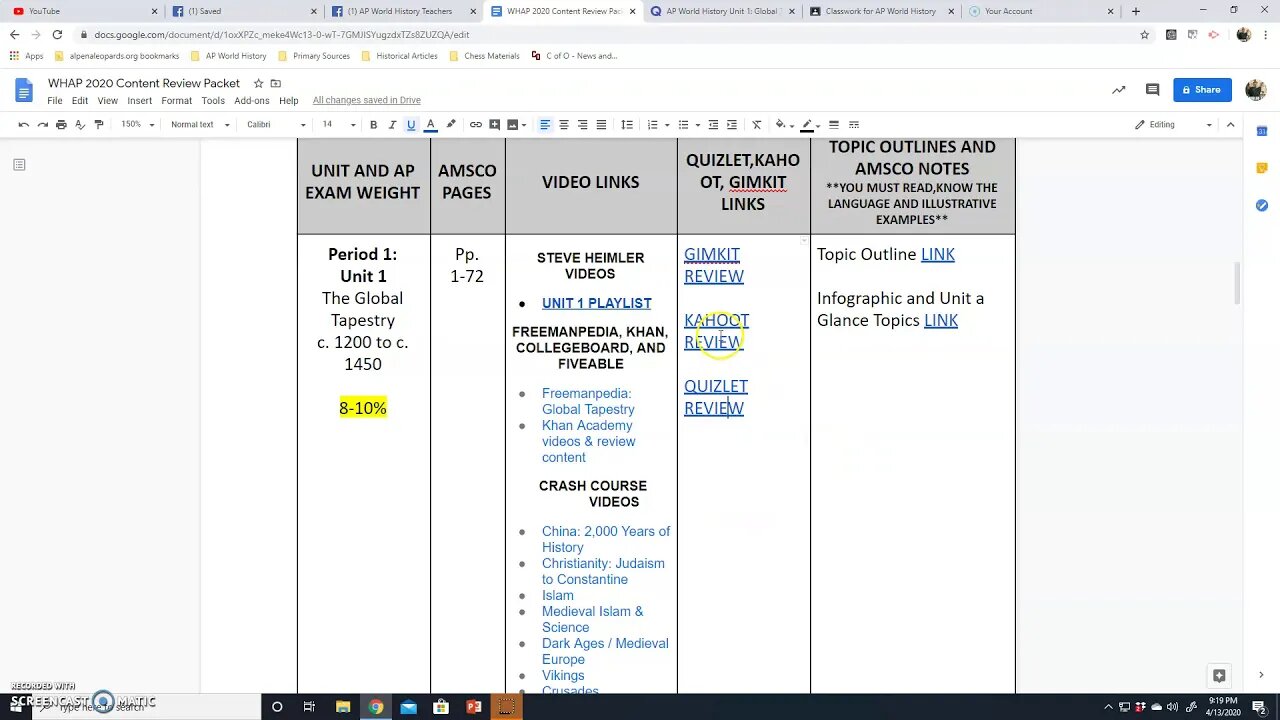This screenshot has height=720, width=1280.
Task: Open the Insert menu
Action: (140, 101)
